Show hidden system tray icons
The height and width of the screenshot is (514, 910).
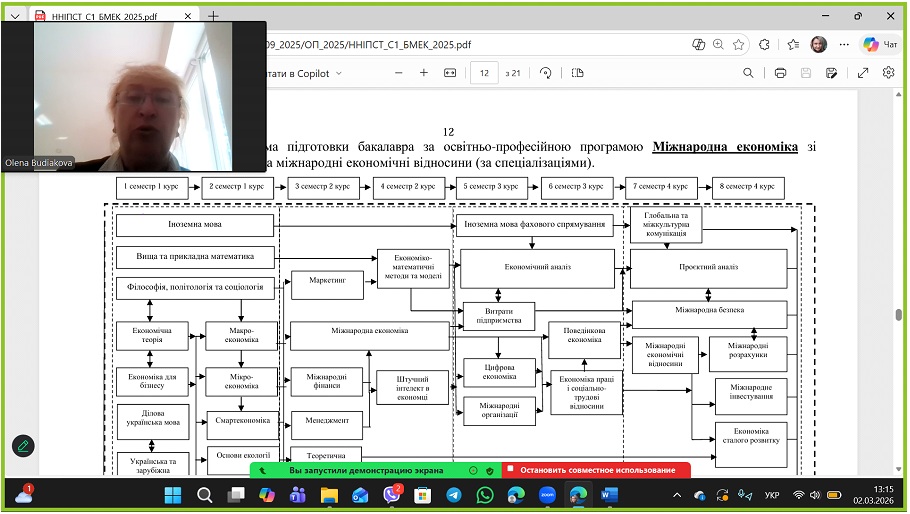click(677, 496)
